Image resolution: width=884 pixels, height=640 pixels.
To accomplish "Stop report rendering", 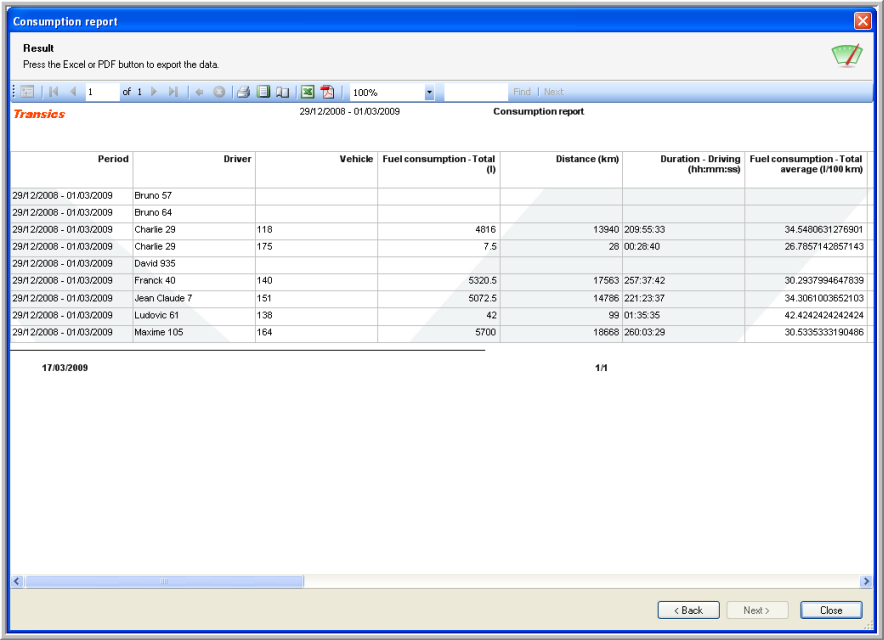I will pos(219,92).
